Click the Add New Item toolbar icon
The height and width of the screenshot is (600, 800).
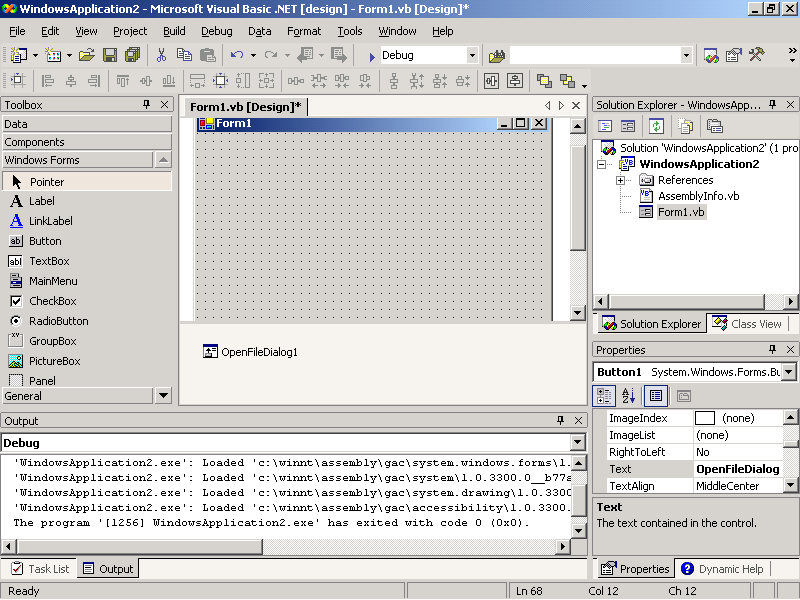pyautogui.click(x=53, y=55)
